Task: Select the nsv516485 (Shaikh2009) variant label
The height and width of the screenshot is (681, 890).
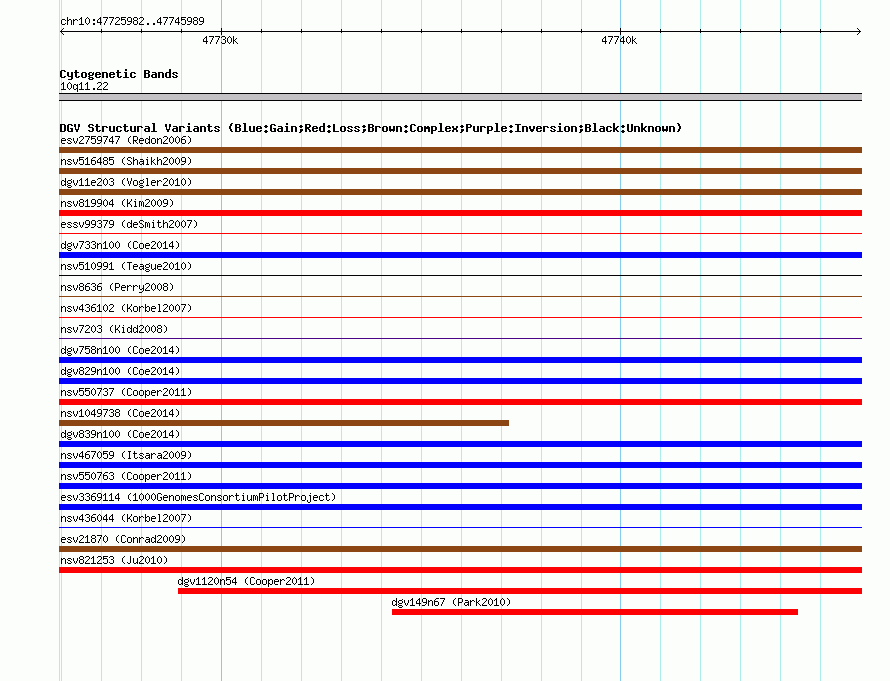Action: [126, 161]
